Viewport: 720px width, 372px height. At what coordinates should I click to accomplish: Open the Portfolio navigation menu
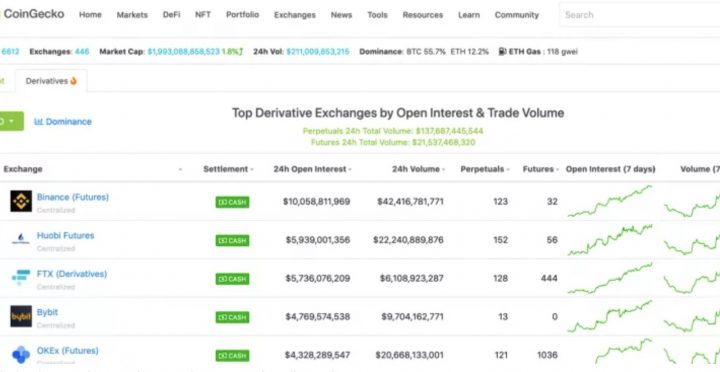242,15
